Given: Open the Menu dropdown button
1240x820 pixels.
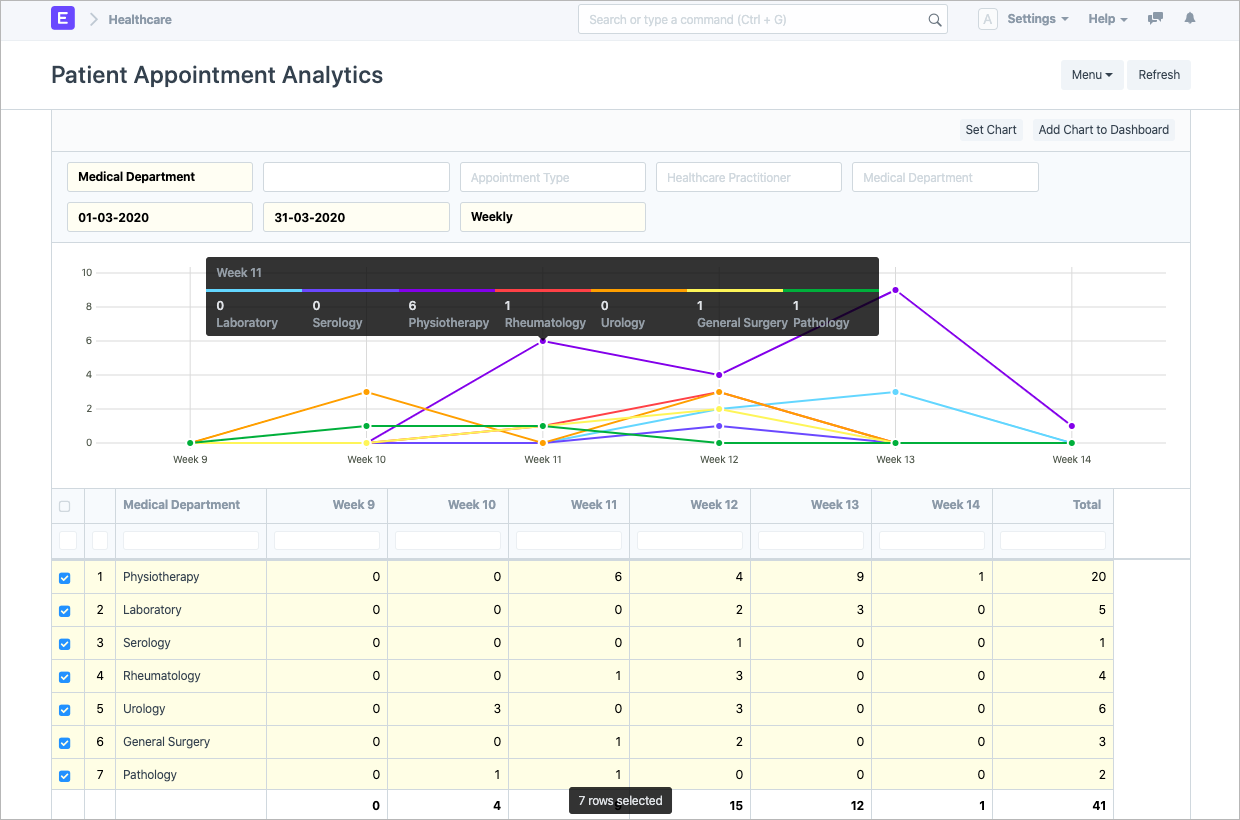Looking at the screenshot, I should point(1091,75).
